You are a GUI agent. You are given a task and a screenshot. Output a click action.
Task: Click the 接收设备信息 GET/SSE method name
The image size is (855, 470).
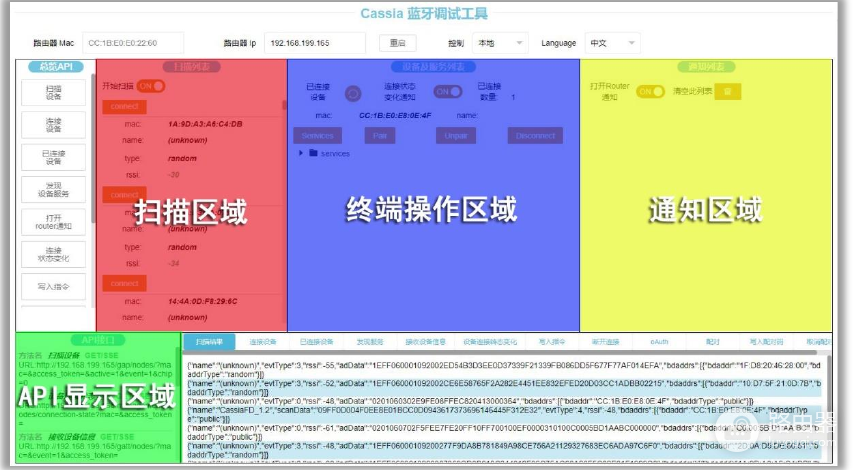[71, 437]
